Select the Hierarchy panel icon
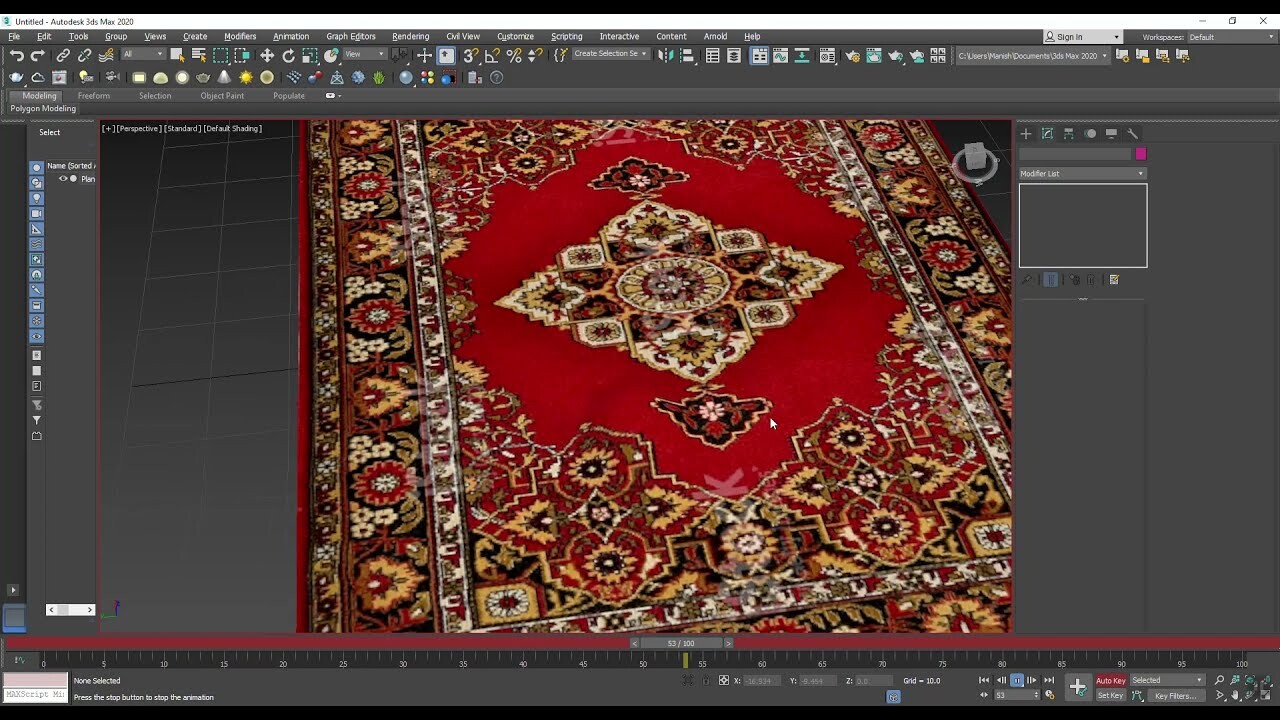Screen dimensions: 1280x720 pos(1069,133)
